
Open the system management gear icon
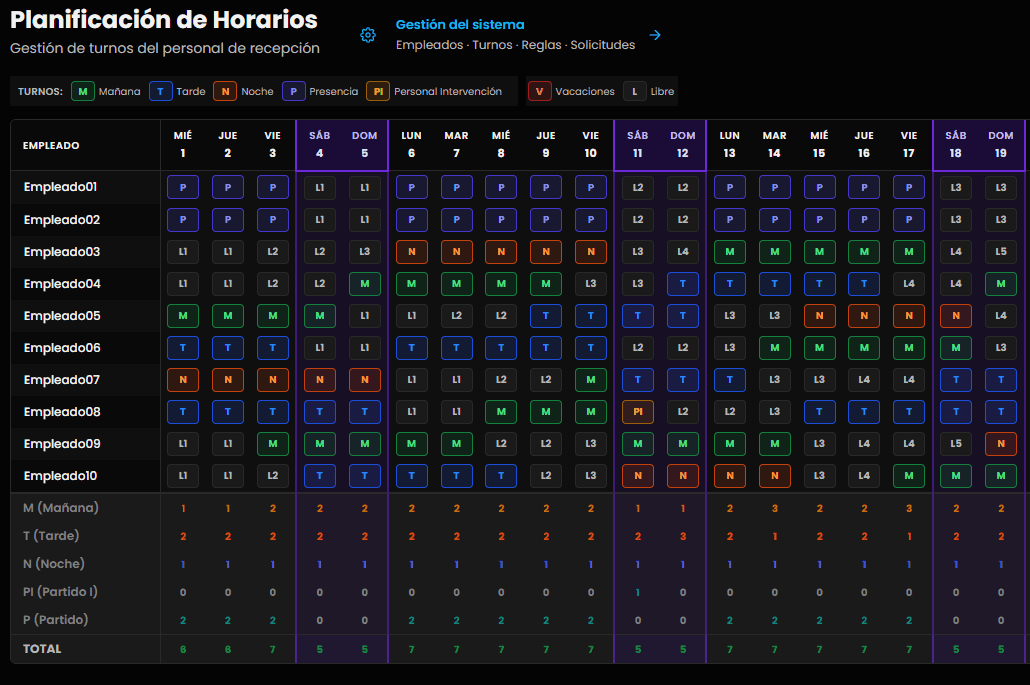(368, 35)
